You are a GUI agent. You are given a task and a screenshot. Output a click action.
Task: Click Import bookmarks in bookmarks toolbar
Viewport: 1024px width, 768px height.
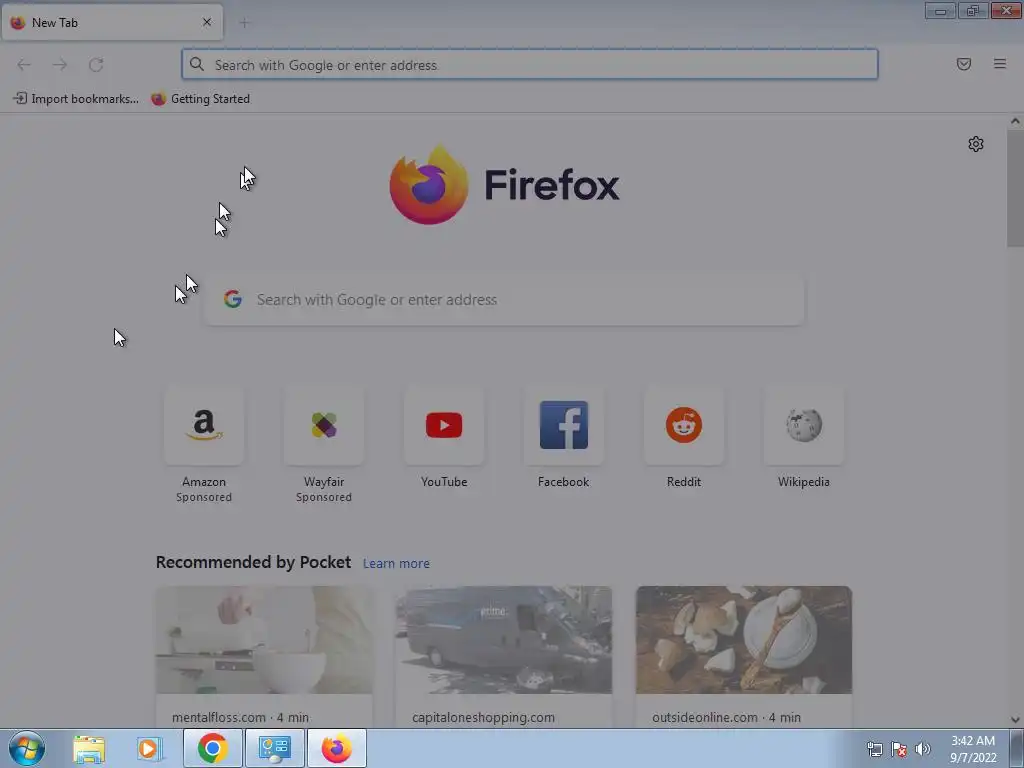76,99
